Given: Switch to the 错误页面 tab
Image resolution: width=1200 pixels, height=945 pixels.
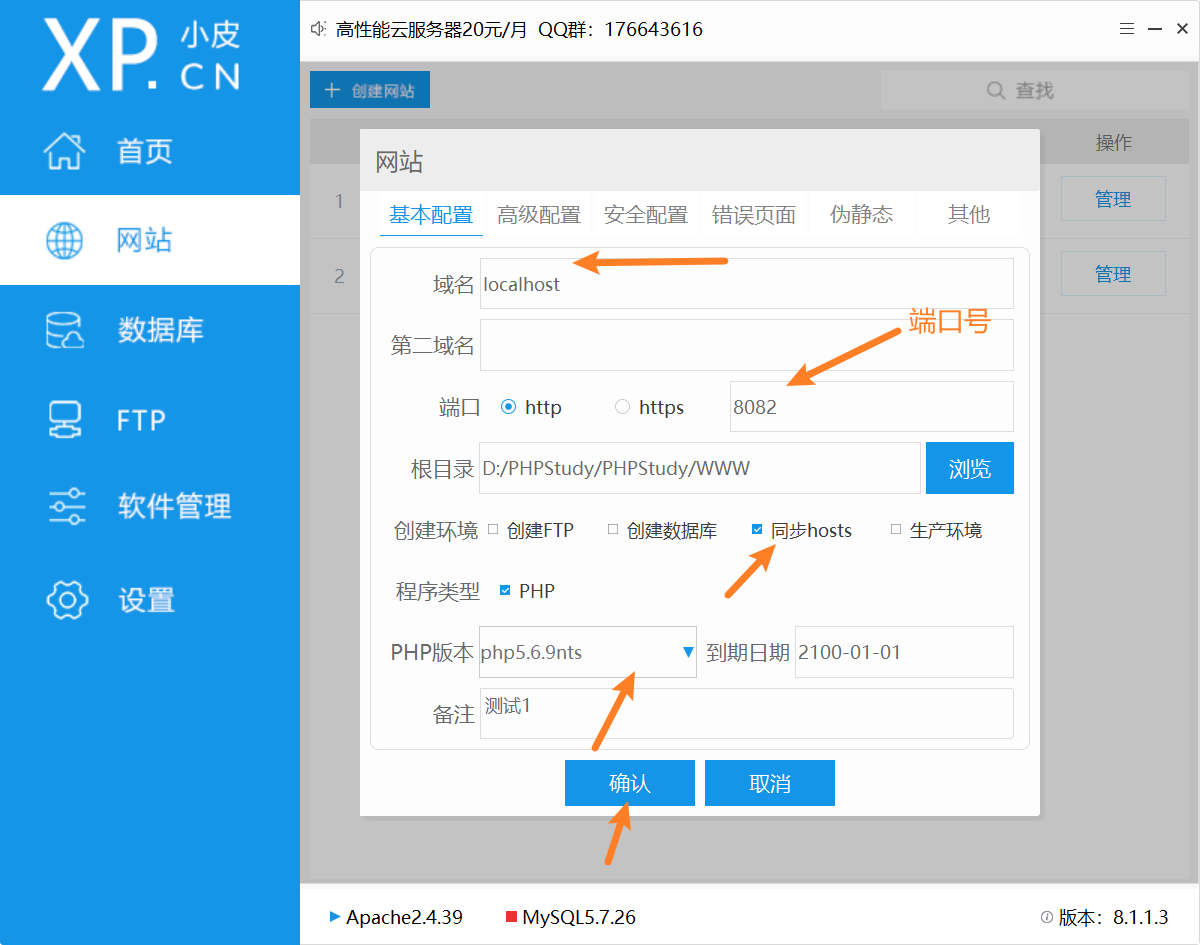Looking at the screenshot, I should pos(754,214).
